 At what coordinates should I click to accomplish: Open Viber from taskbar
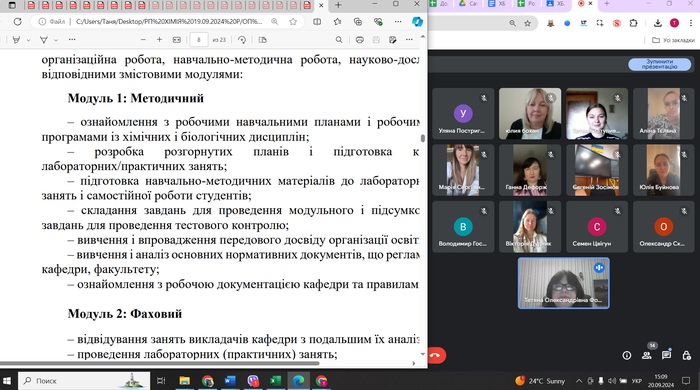click(x=253, y=381)
